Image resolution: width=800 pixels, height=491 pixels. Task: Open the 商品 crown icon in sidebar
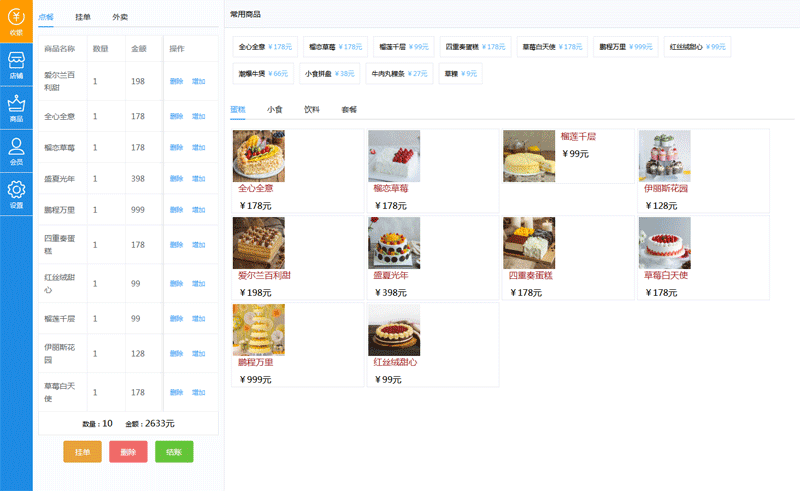click(16, 108)
